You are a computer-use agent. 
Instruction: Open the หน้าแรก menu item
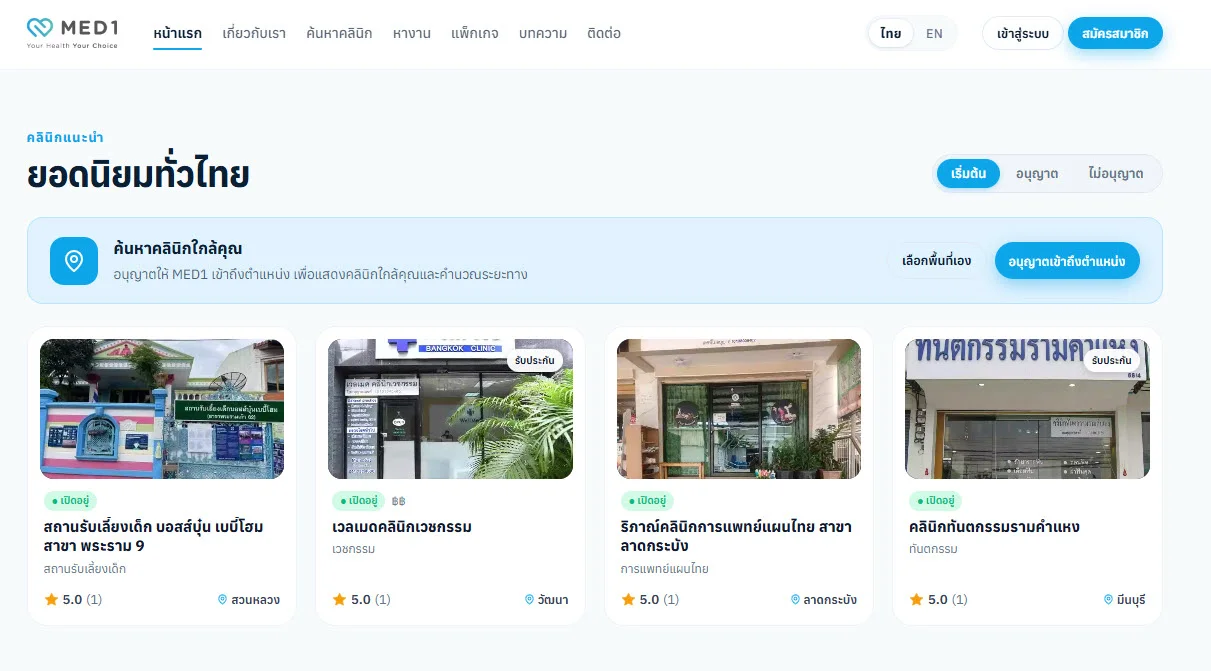click(x=177, y=33)
